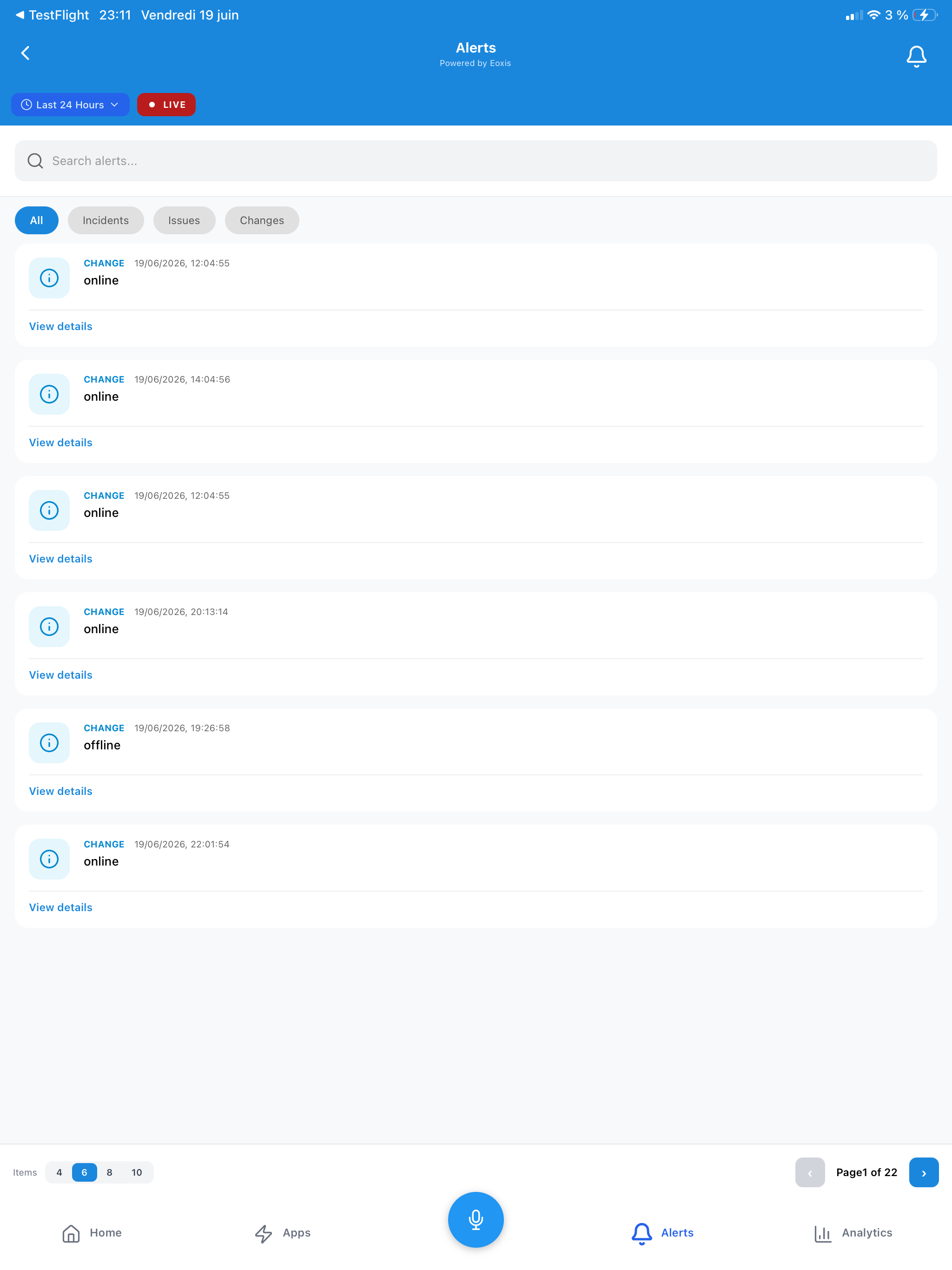952x1270 pixels.
Task: Tap info icon of 14:04:56 alert
Action: [x=49, y=395]
